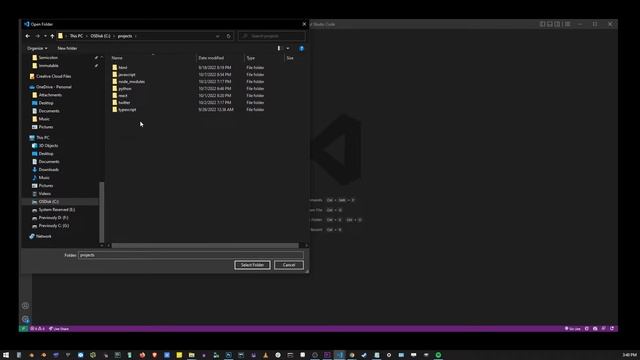This screenshot has height=360, width=640.
Task: Expand the chevron after 'projects' breadcrumb
Action: [136, 36]
